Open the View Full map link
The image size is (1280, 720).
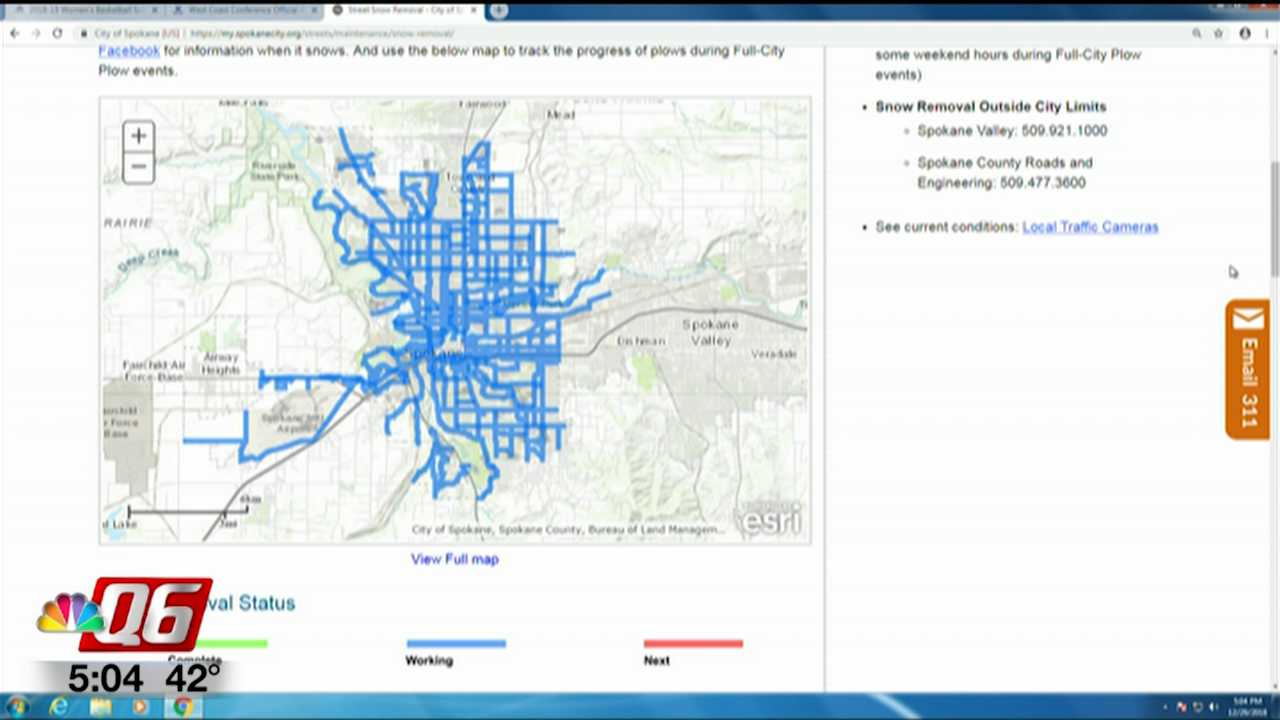(454, 559)
